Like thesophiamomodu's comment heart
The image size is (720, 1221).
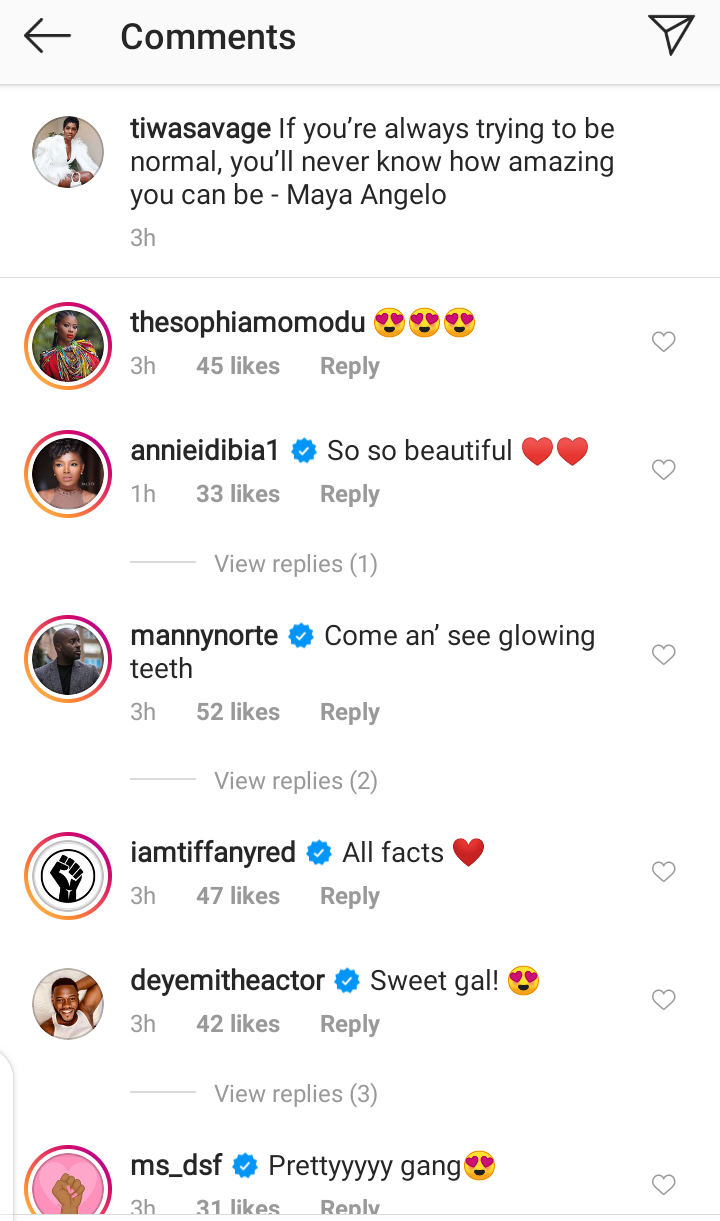tap(663, 342)
